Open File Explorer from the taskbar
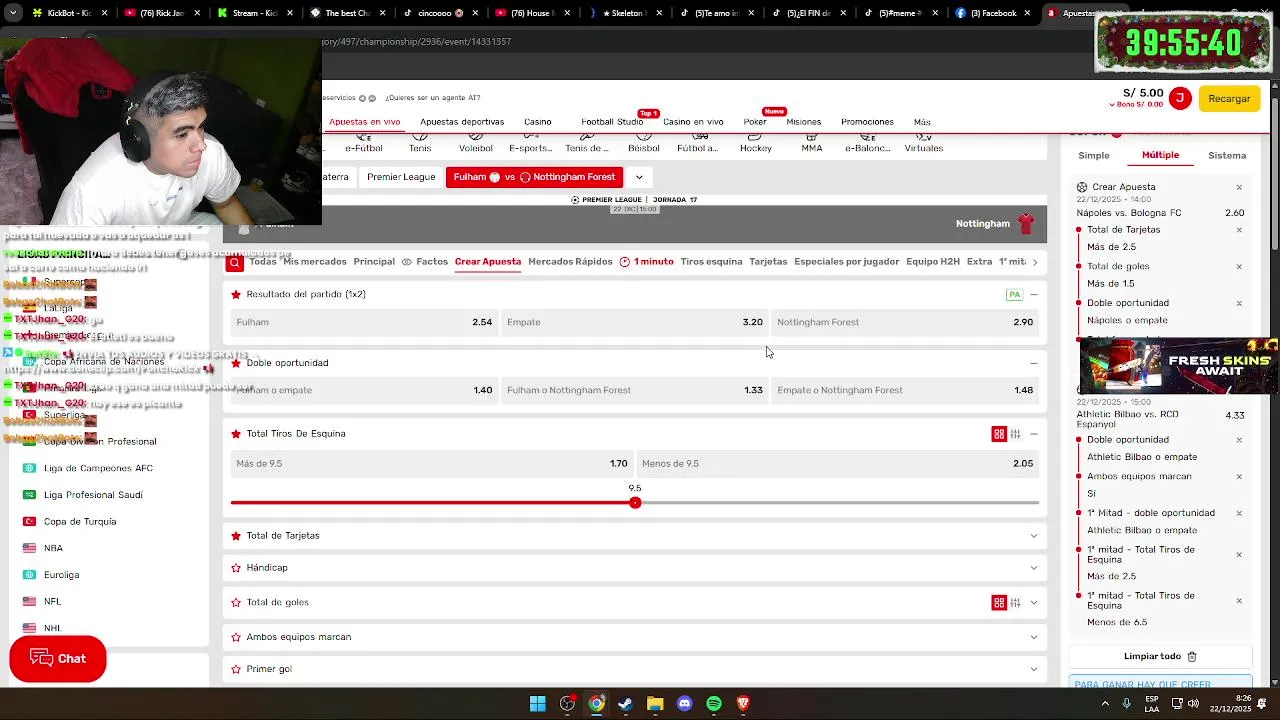The width and height of the screenshot is (1280, 720). point(655,703)
